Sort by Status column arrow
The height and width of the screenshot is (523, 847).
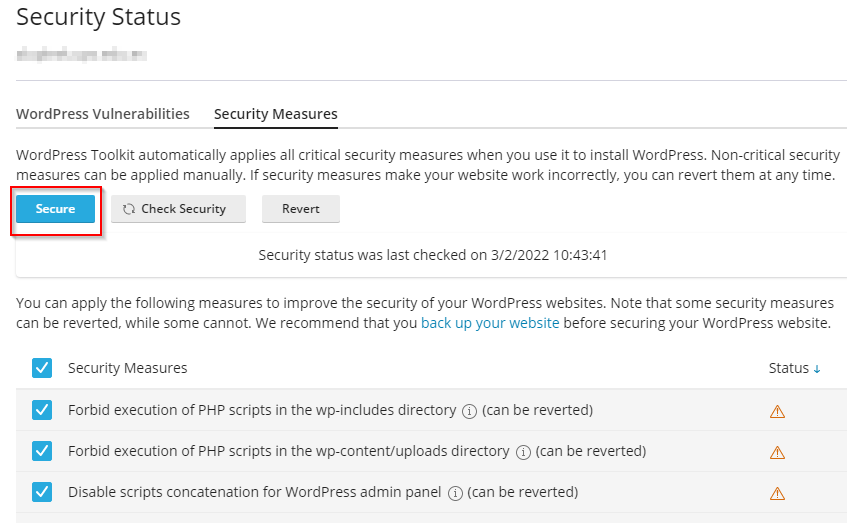[817, 369]
